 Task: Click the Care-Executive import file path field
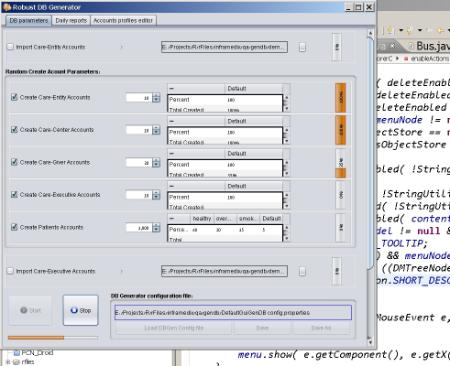224,271
